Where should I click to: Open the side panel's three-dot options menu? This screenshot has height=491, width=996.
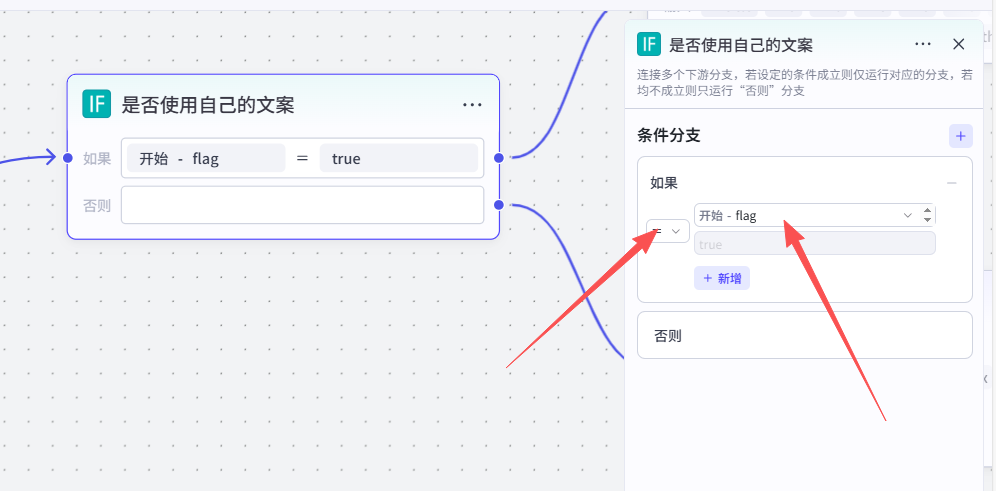[x=923, y=45]
